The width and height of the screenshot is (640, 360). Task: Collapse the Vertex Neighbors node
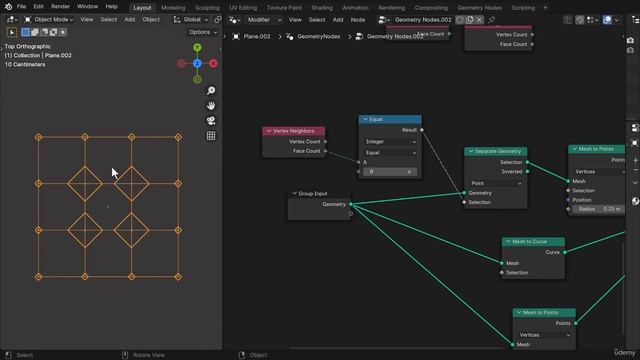click(269, 131)
